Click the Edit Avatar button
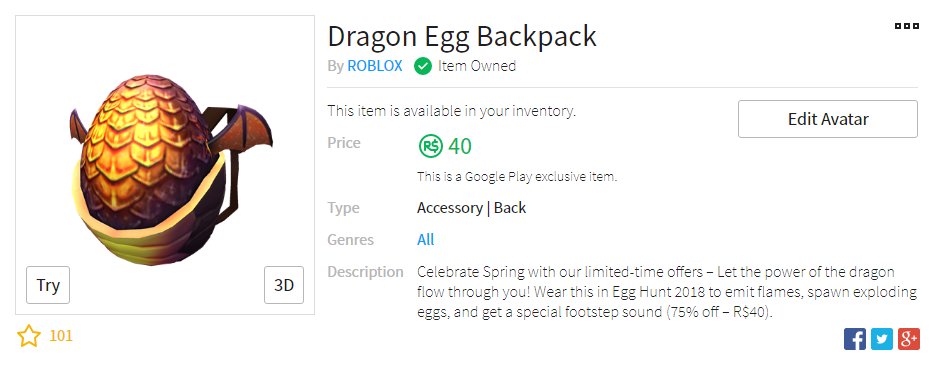 click(x=828, y=119)
